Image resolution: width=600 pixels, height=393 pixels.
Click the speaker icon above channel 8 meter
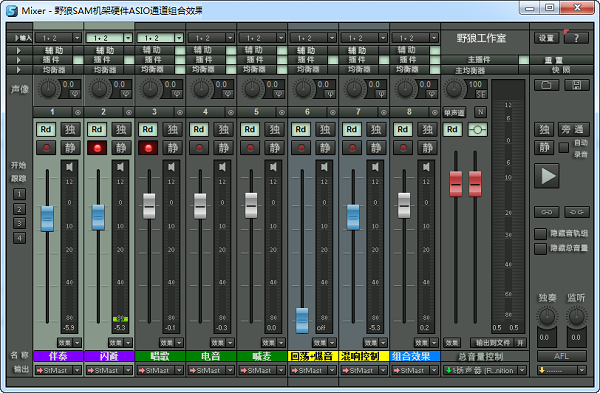pos(426,167)
